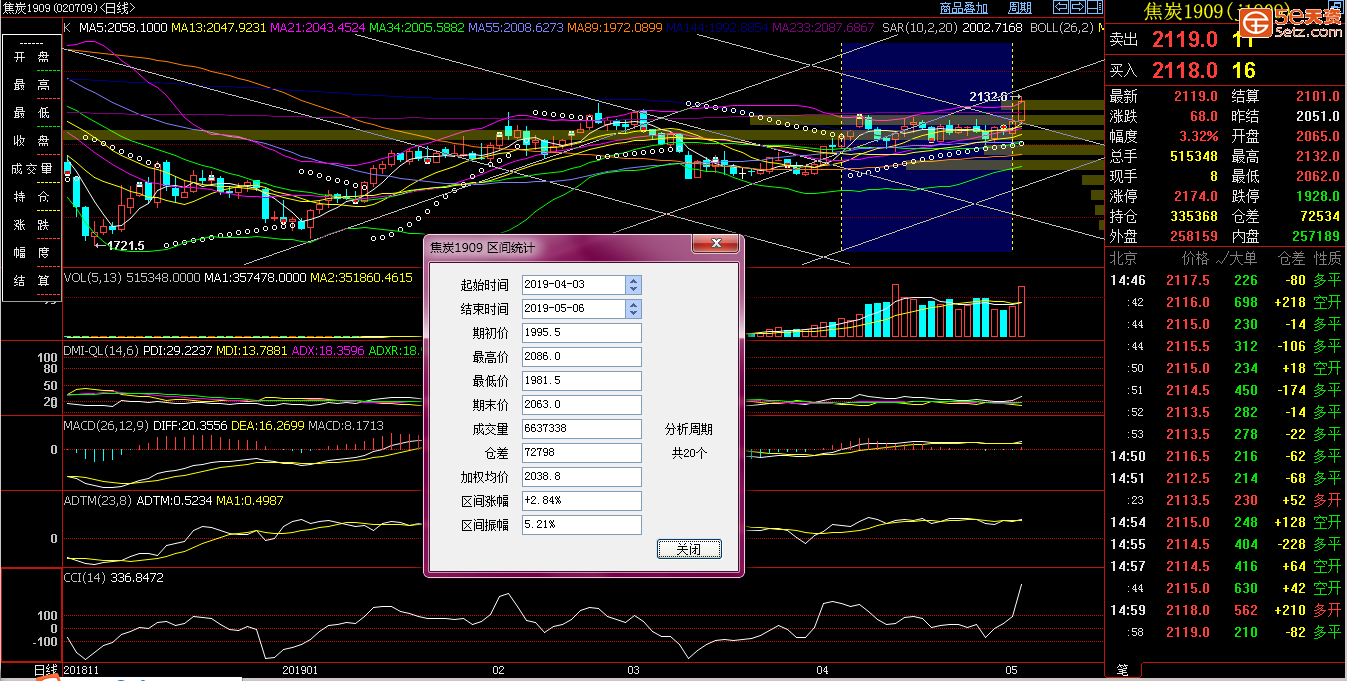Select the 笔 tab at bottom right

pos(1122,670)
